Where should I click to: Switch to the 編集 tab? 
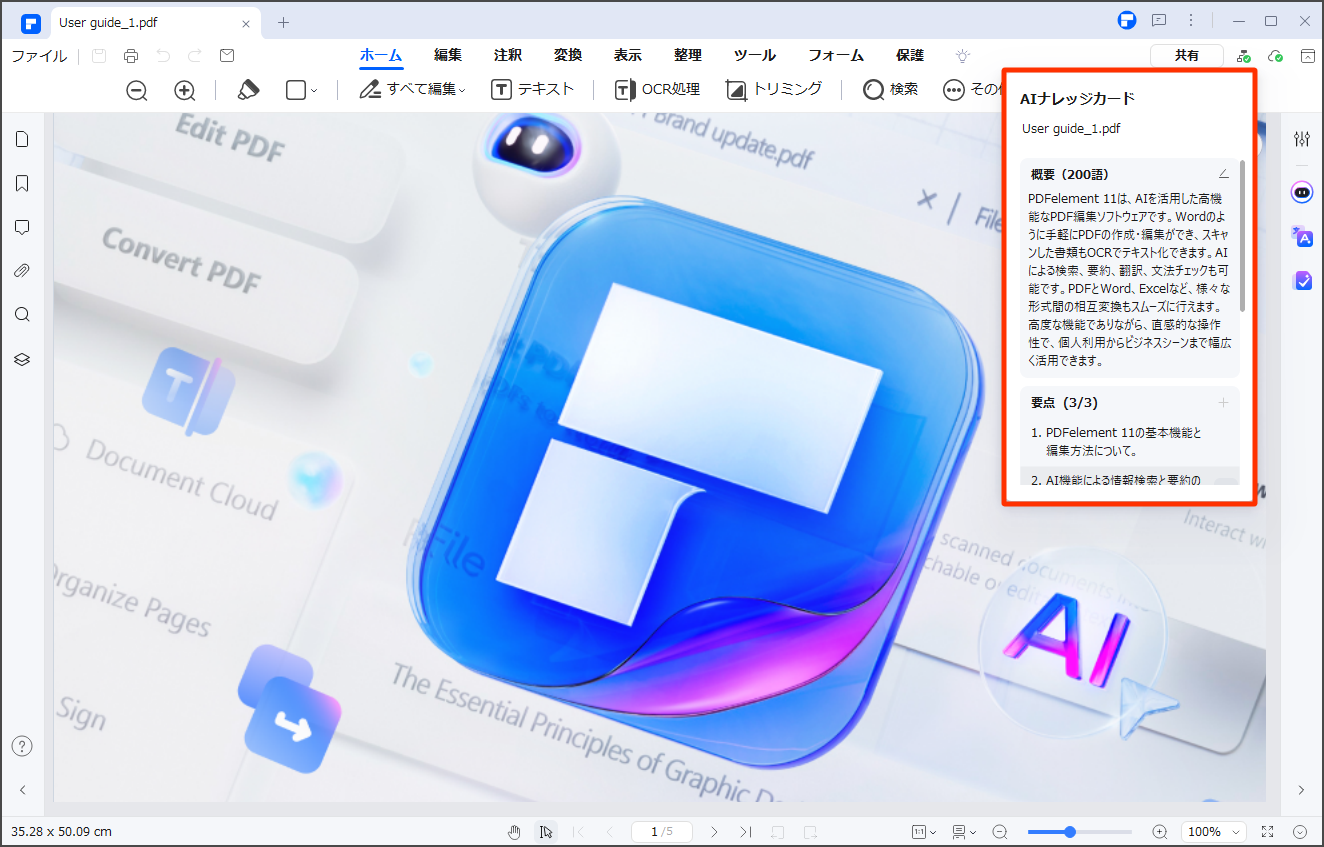(448, 56)
